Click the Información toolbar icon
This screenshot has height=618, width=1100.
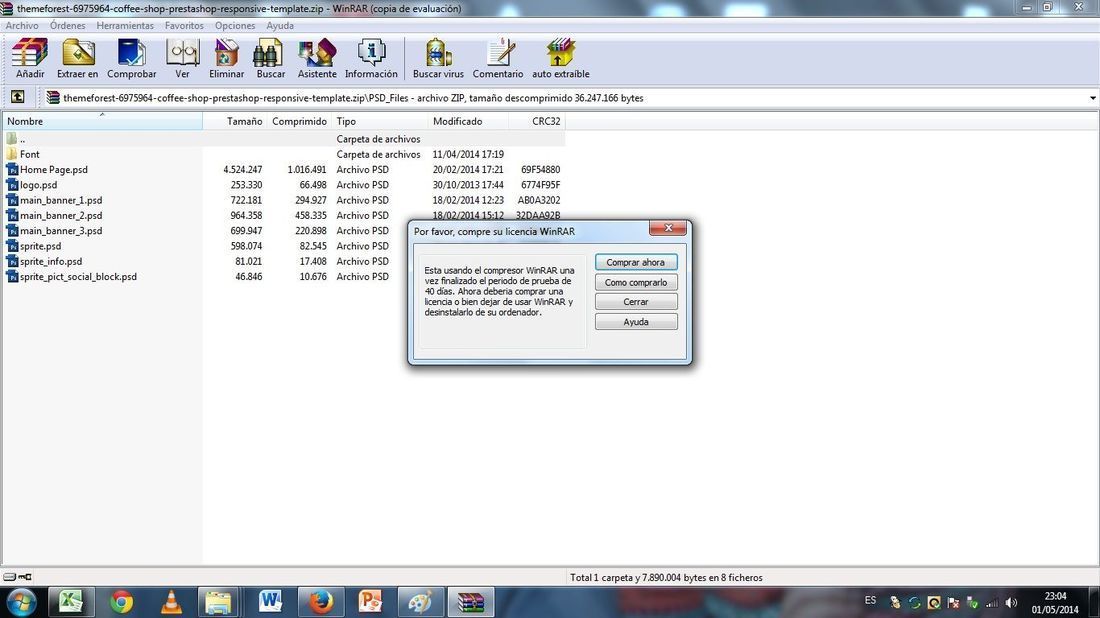click(x=371, y=59)
